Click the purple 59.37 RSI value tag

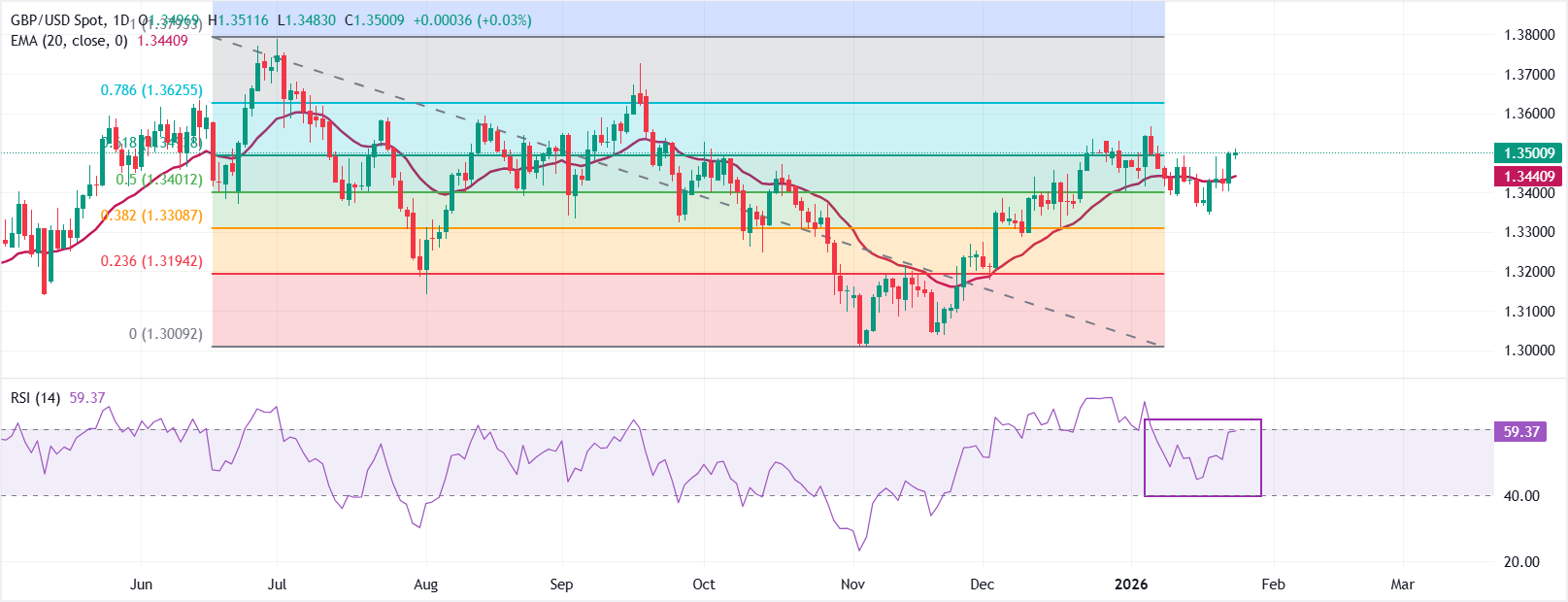pyautogui.click(x=1521, y=432)
